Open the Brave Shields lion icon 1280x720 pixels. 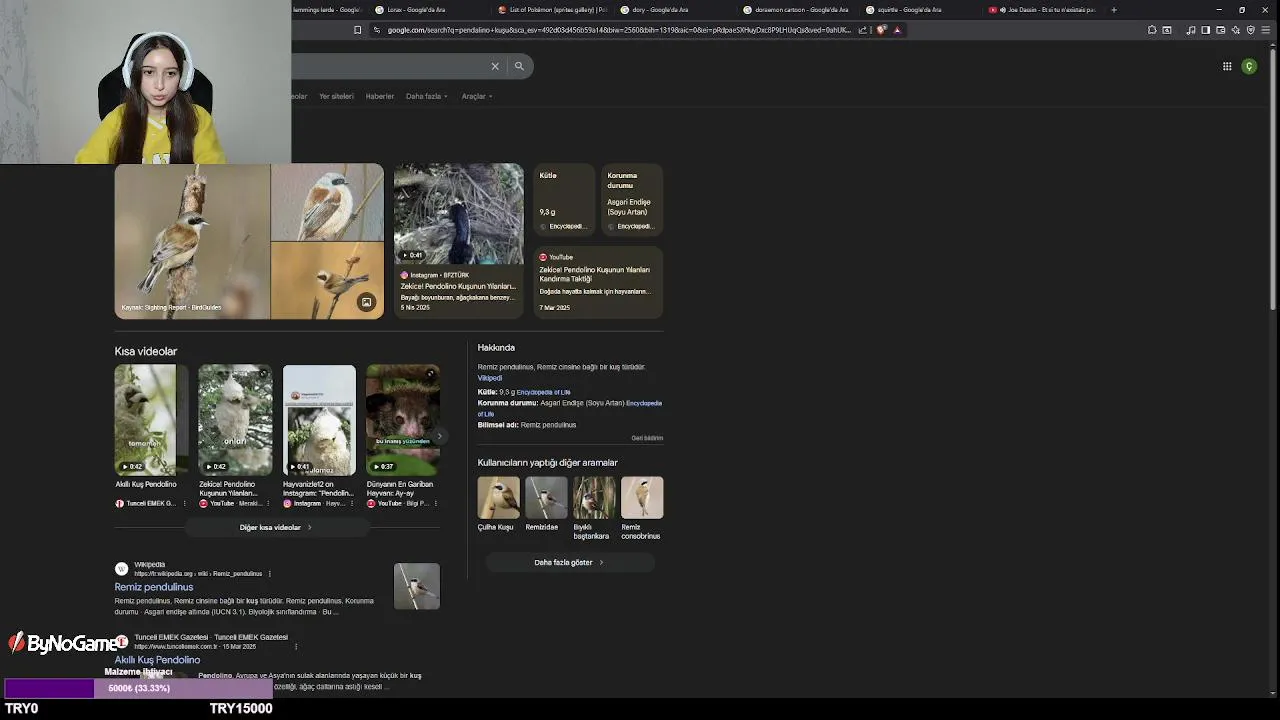tap(881, 30)
